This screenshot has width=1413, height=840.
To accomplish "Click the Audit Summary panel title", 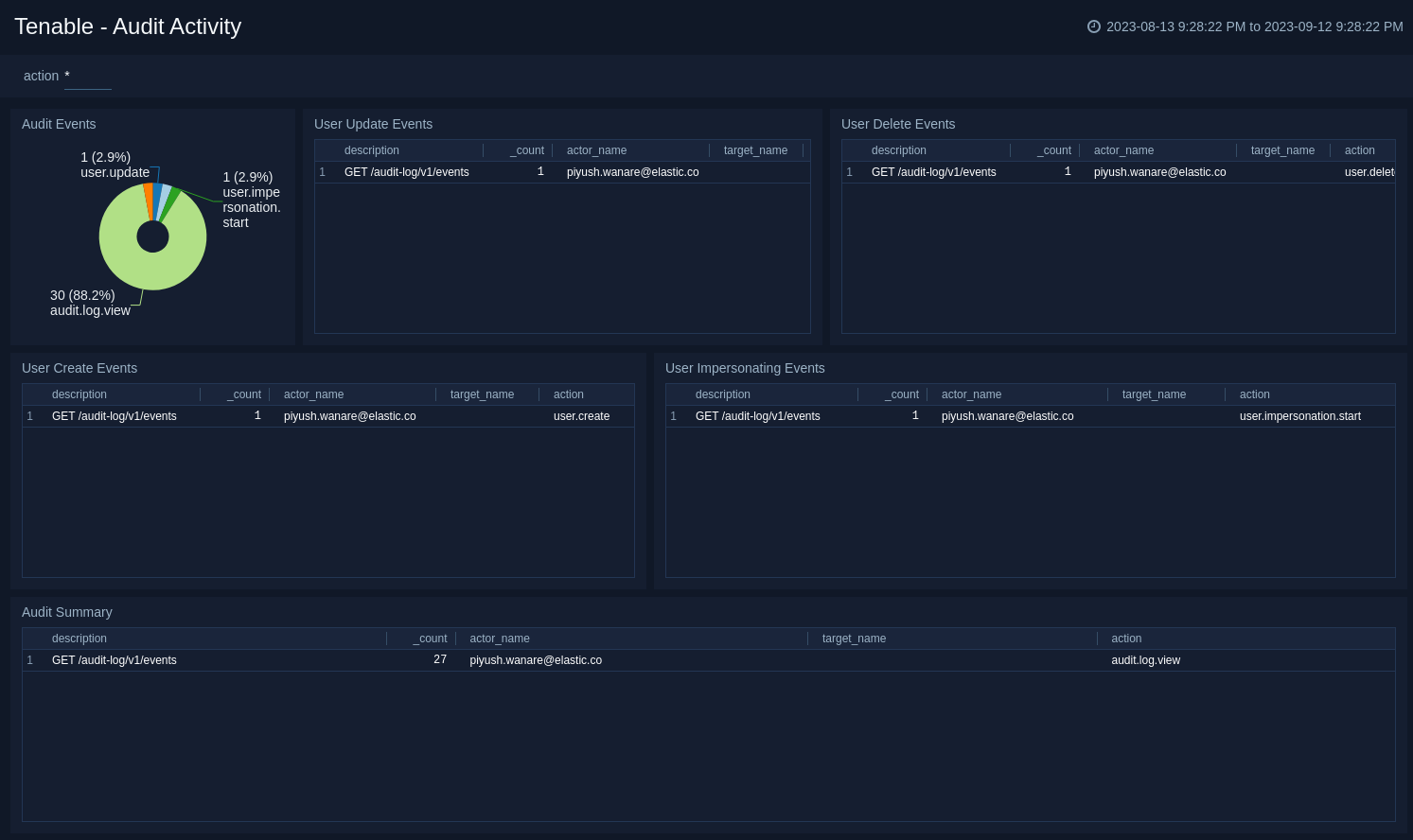I will tap(67, 612).
